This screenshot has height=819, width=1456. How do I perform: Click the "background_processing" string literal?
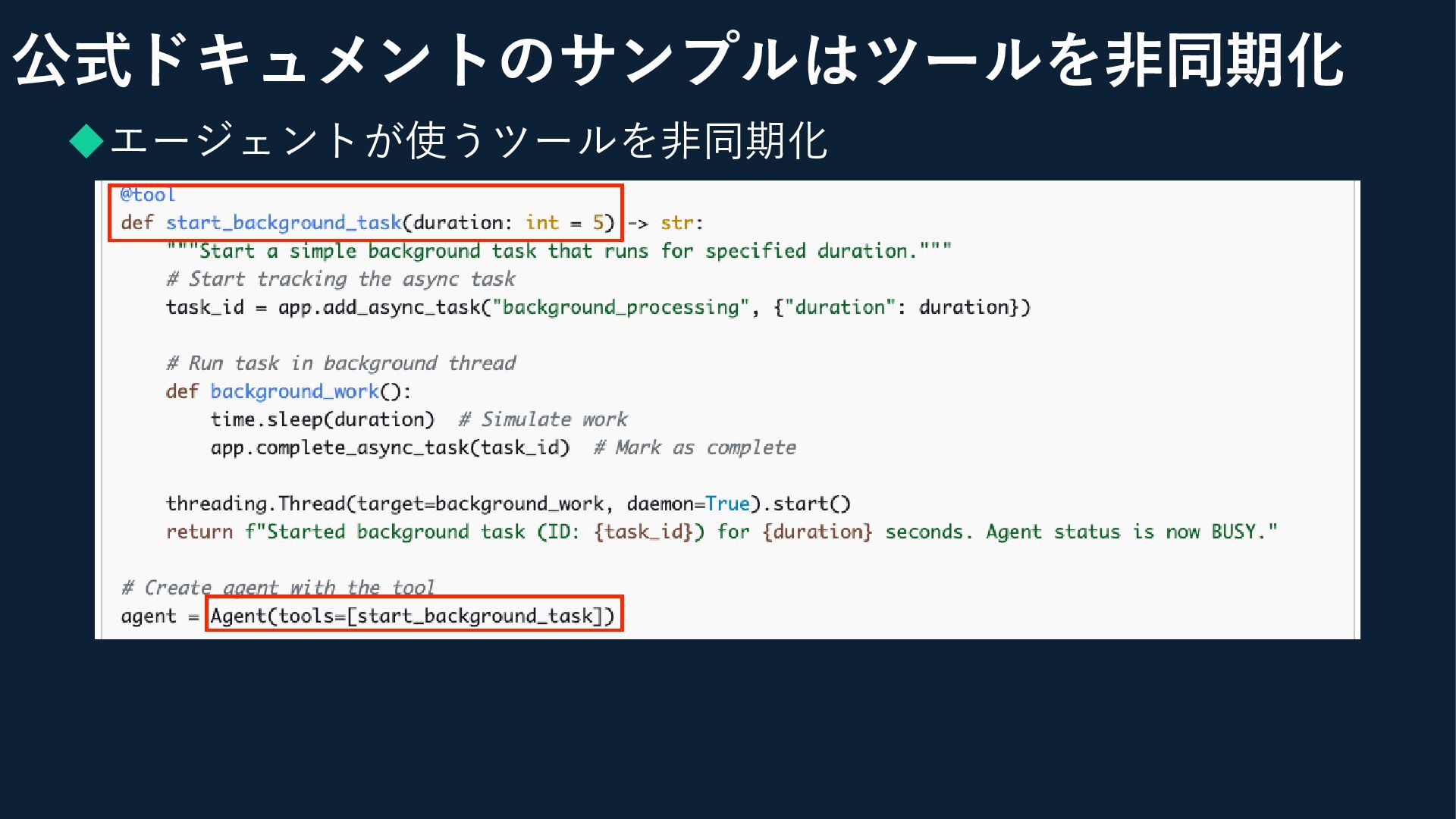tap(620, 307)
